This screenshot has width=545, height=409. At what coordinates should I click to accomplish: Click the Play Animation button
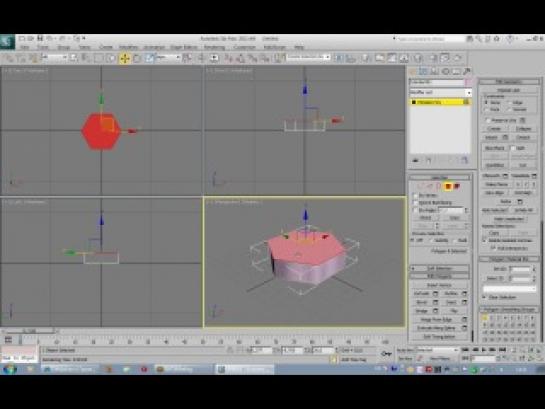coord(484,350)
